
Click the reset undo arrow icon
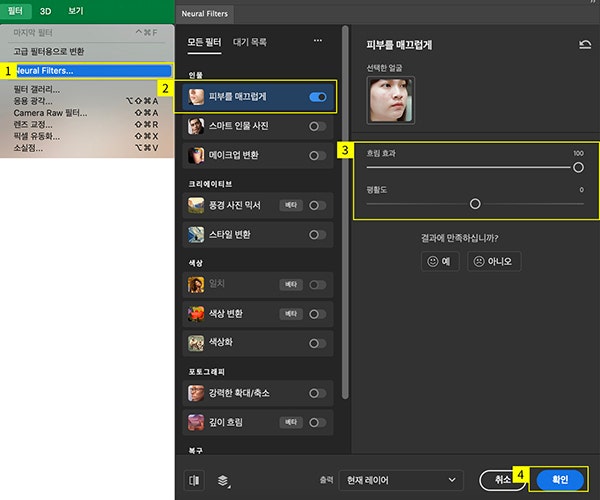(x=585, y=45)
